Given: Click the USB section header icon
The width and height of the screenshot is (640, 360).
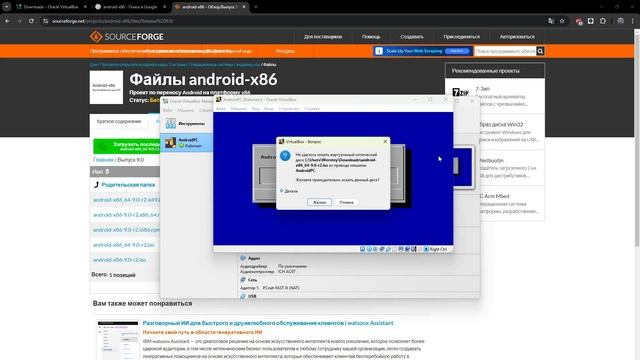Looking at the screenshot, I should (243, 296).
